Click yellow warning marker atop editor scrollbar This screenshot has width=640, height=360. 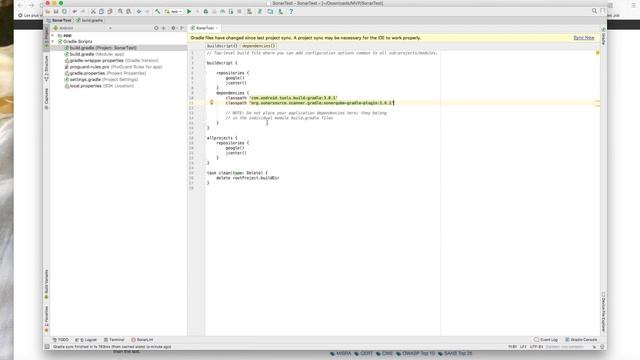pos(597,53)
